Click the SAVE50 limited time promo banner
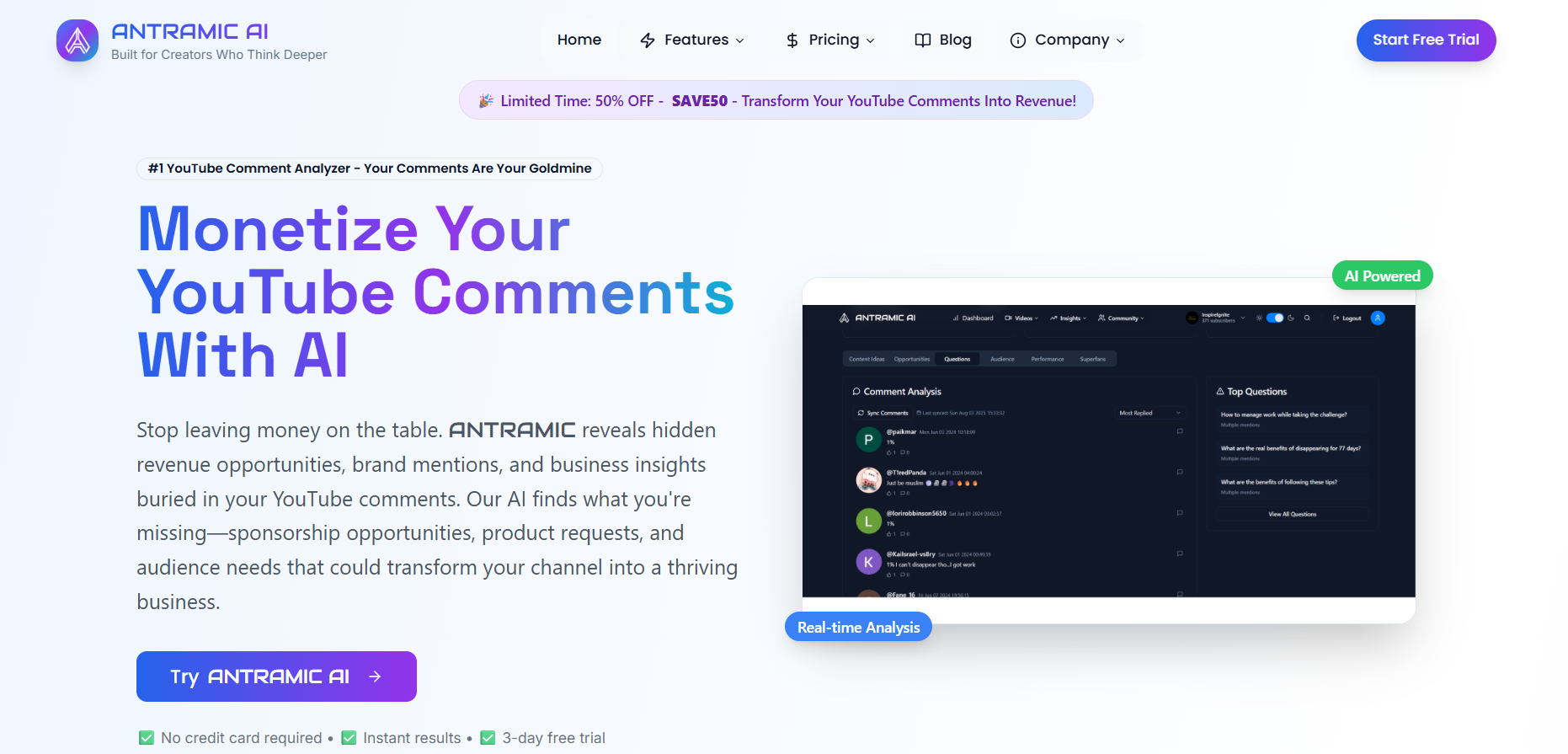This screenshot has height=754, width=1568. [776, 100]
